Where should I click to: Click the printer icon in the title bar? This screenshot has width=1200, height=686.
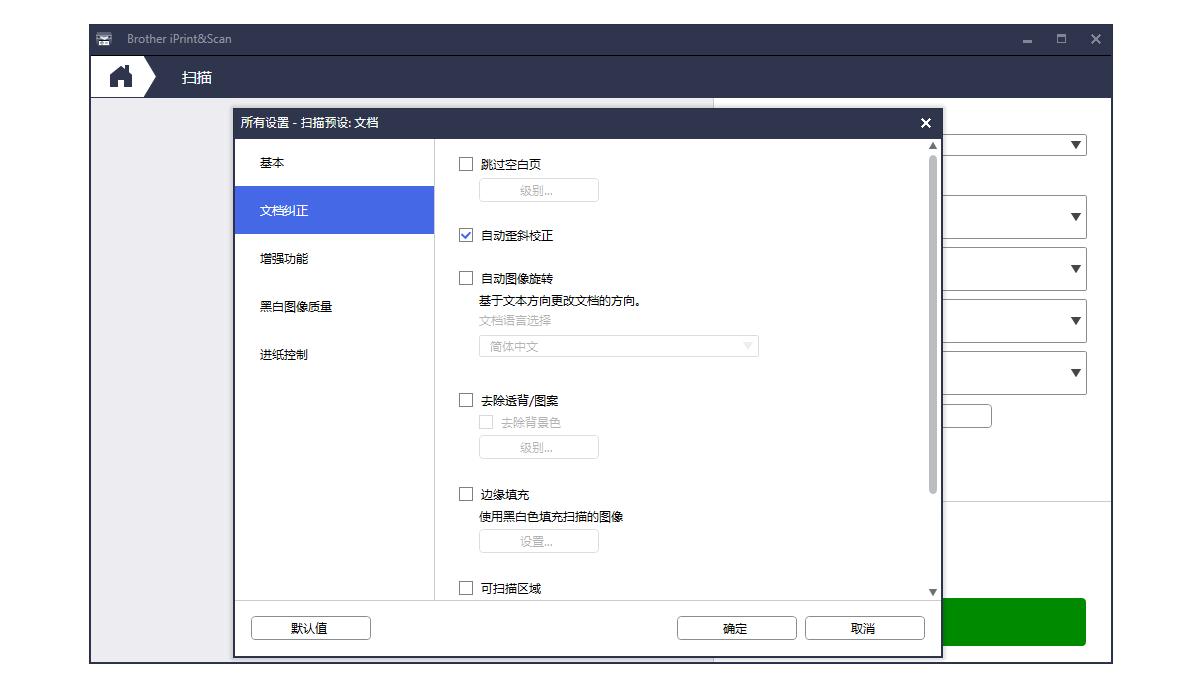(104, 39)
